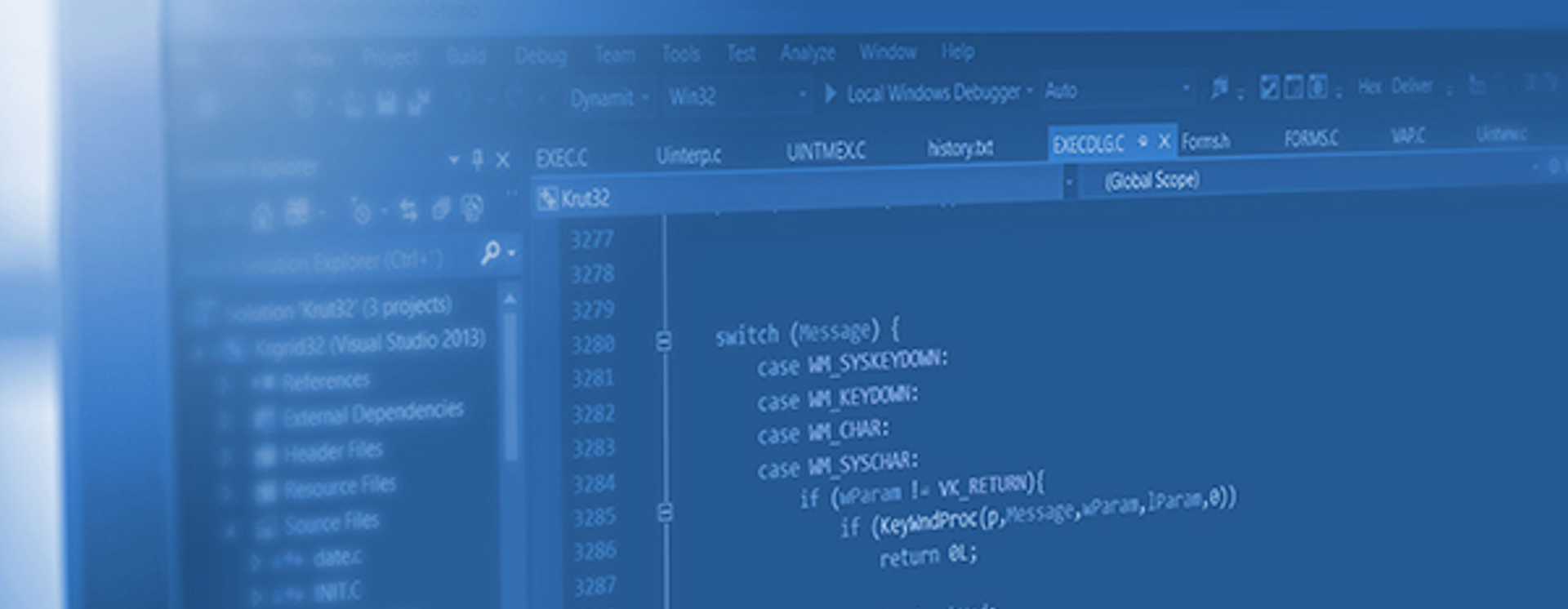The width and height of the screenshot is (1568, 609).
Task: Click the Save All icon in toolbar
Action: [x=418, y=103]
